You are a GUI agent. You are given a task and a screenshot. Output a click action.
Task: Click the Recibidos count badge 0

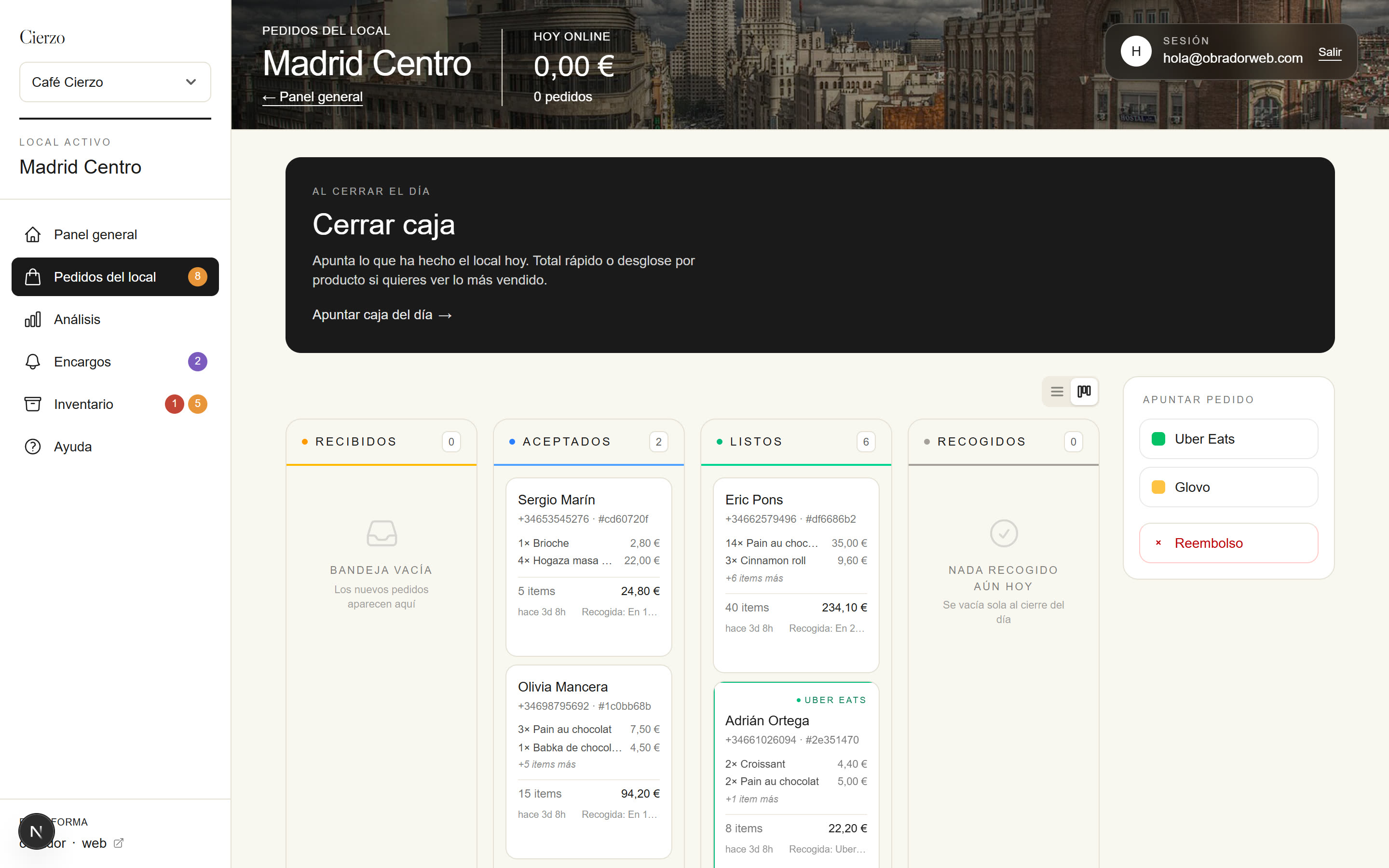(451, 441)
